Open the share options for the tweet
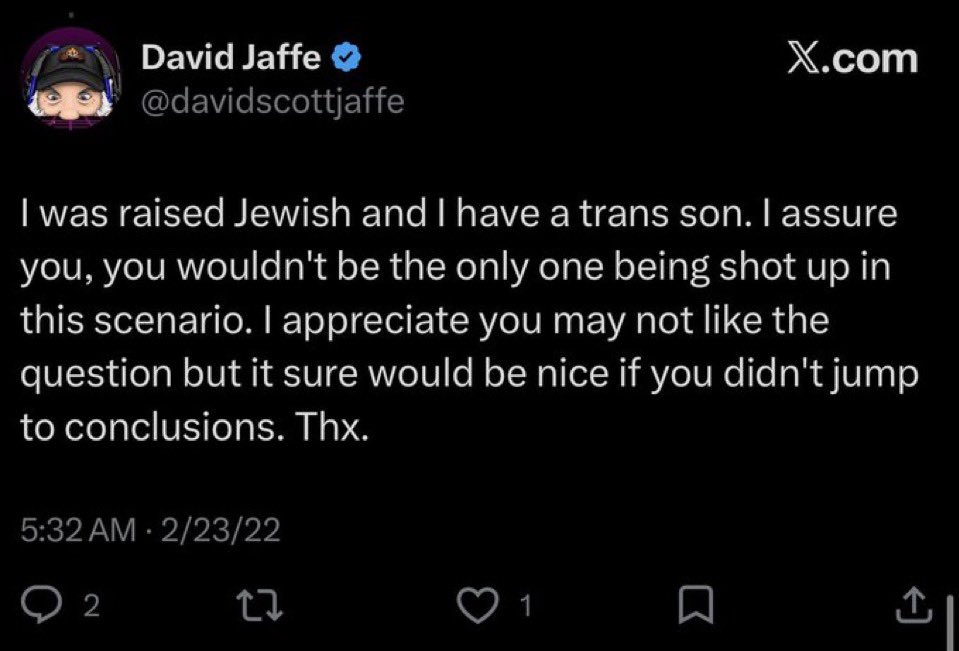The image size is (959, 651). [x=910, y=605]
